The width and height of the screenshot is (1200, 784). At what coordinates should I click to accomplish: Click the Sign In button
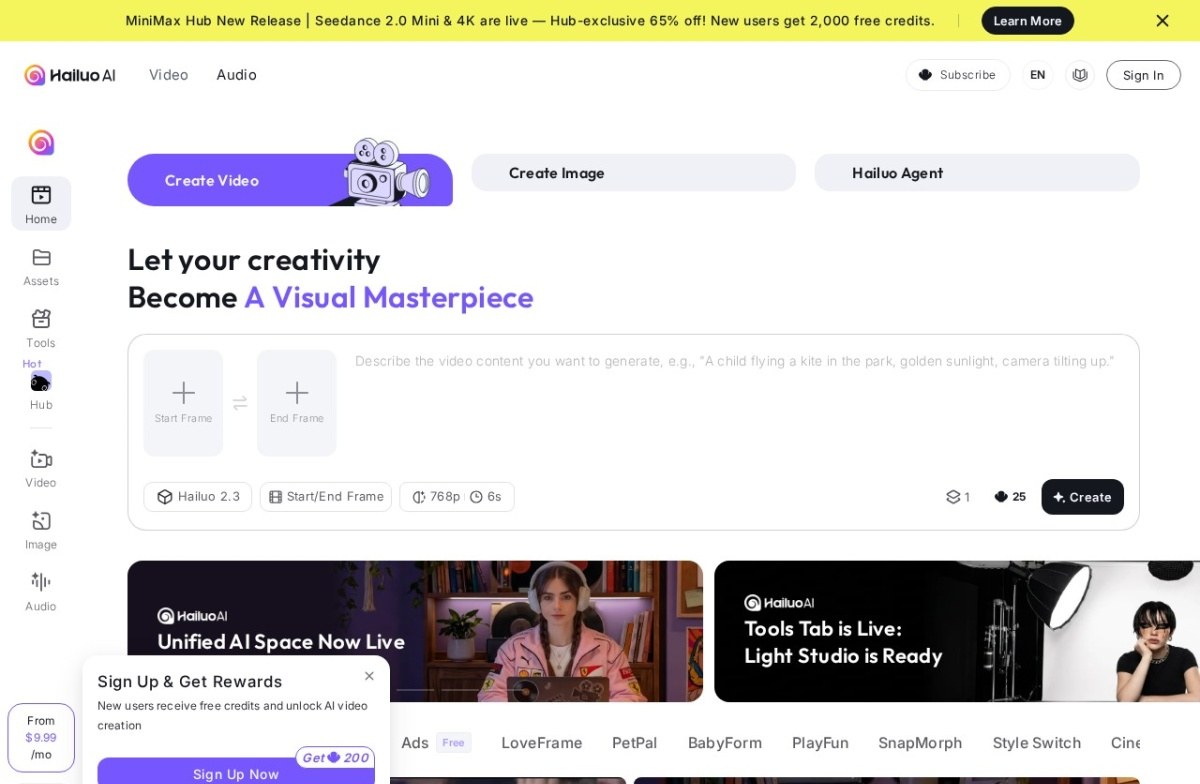click(x=1143, y=75)
